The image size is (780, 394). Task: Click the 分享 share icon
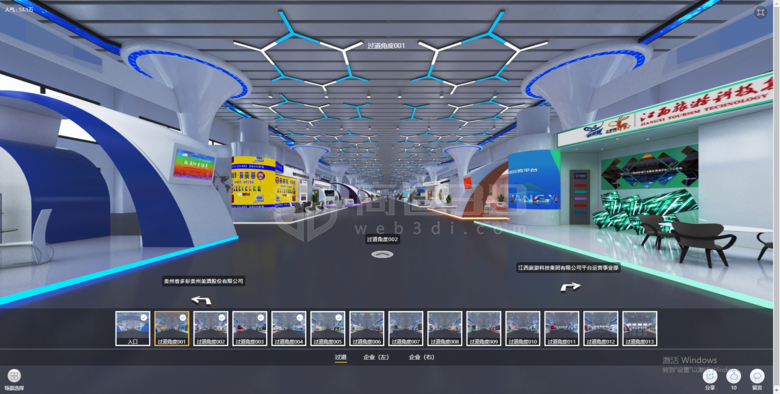pos(710,376)
